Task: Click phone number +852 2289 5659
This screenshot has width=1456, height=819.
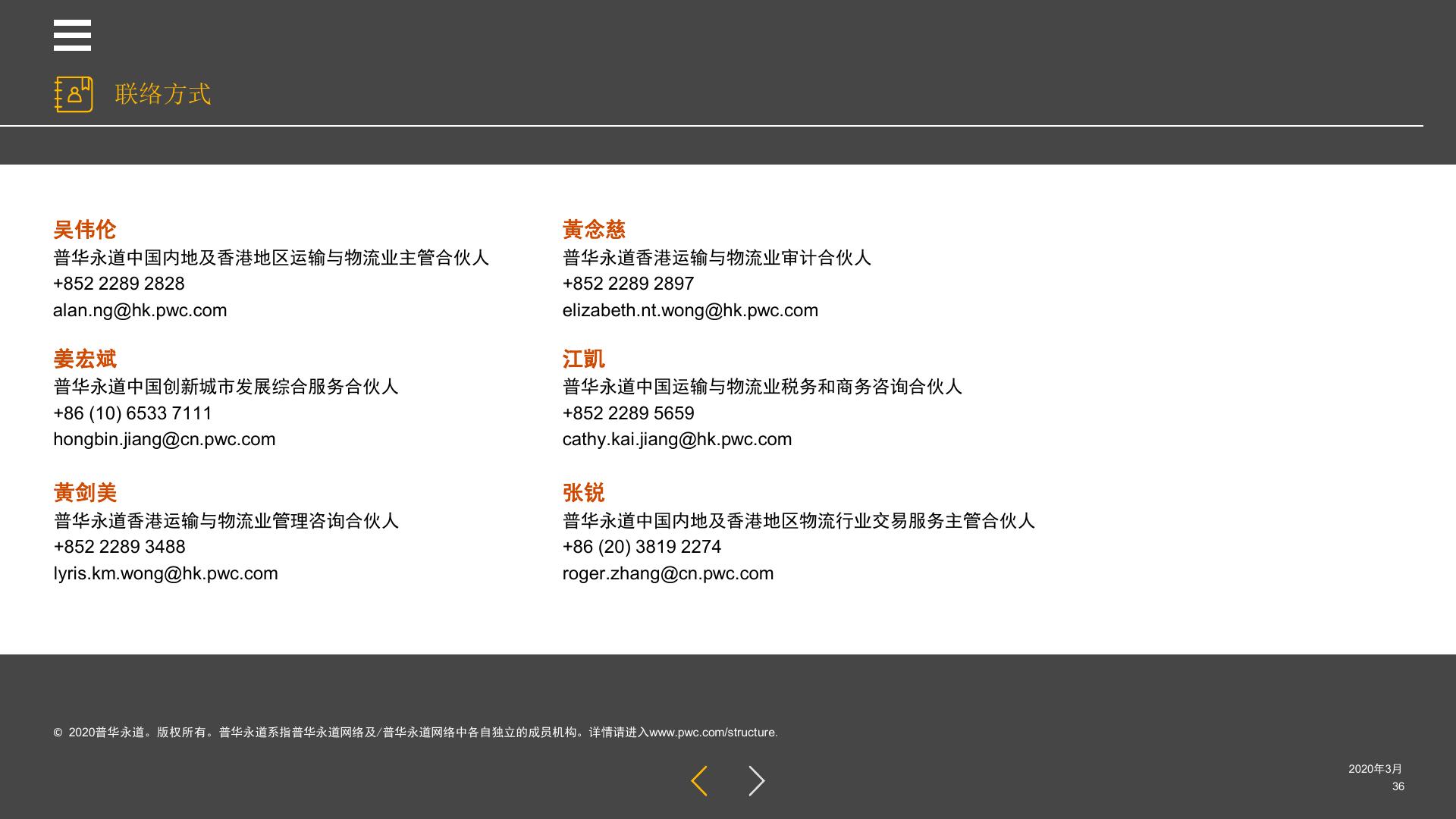Action: pos(628,413)
